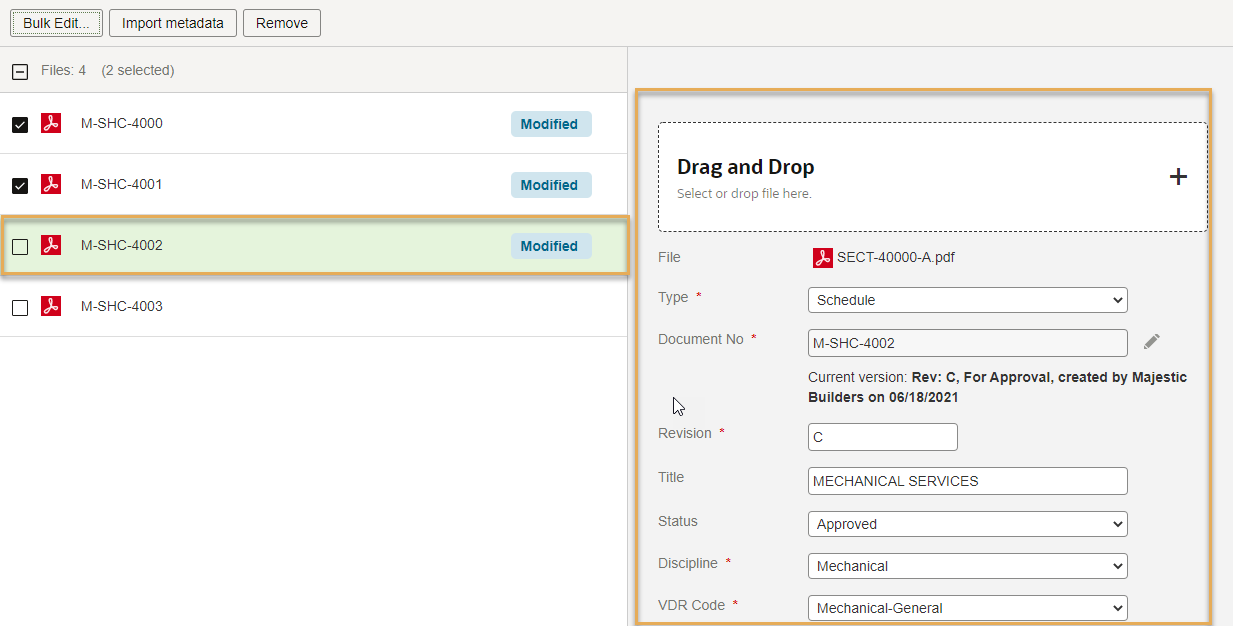Click the PDF icon beside M-SHC-4000
This screenshot has height=626, width=1233.
51,123
